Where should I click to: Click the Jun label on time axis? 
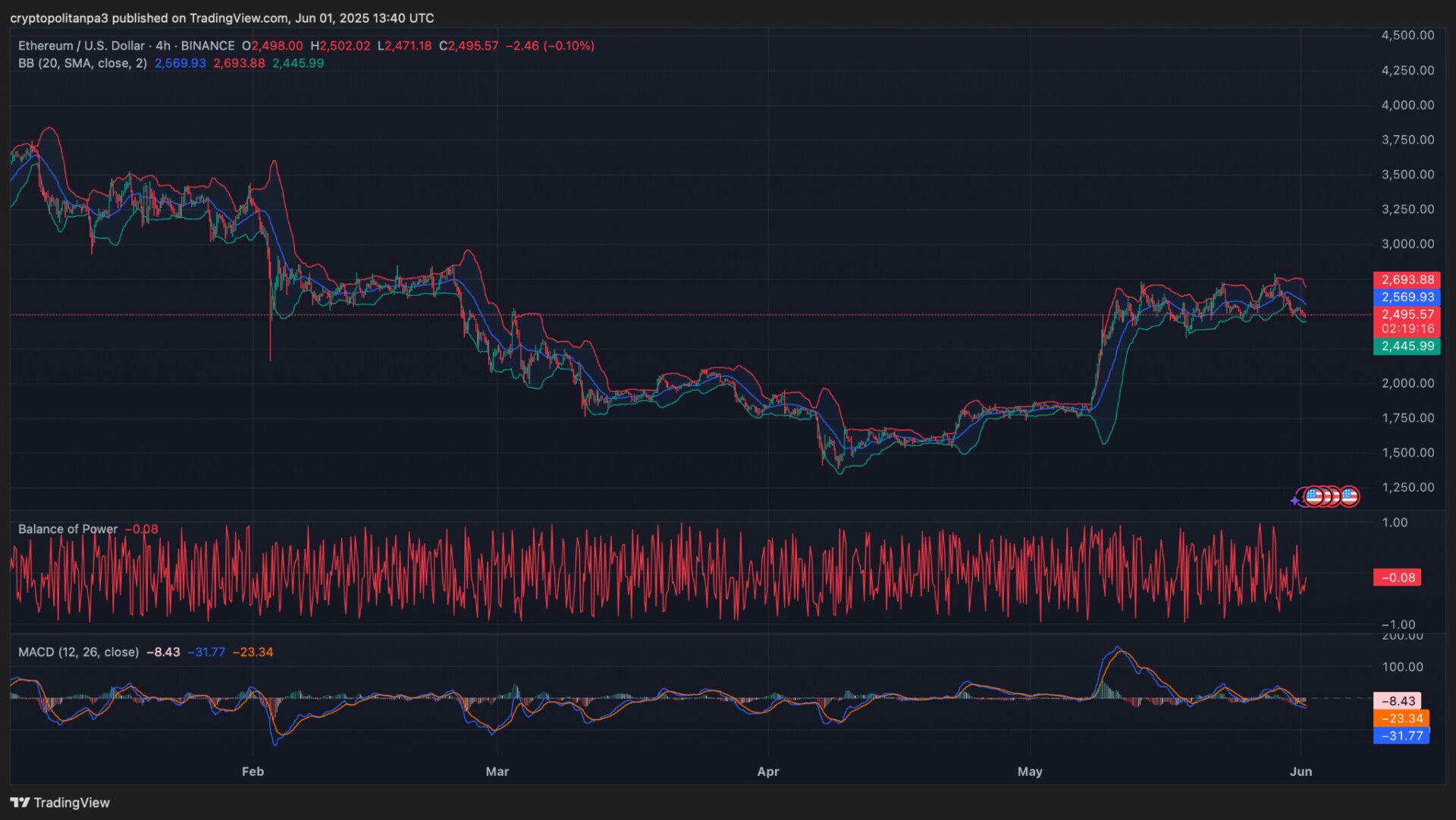coord(1301,771)
